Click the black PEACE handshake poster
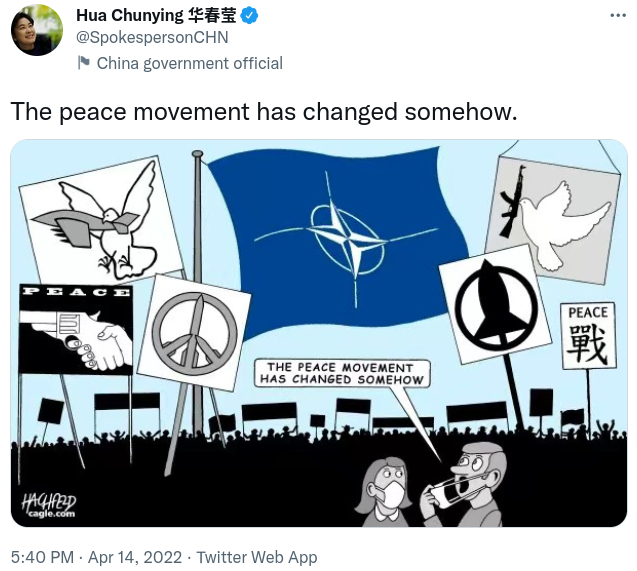The height and width of the screenshot is (571, 637). tap(76, 329)
